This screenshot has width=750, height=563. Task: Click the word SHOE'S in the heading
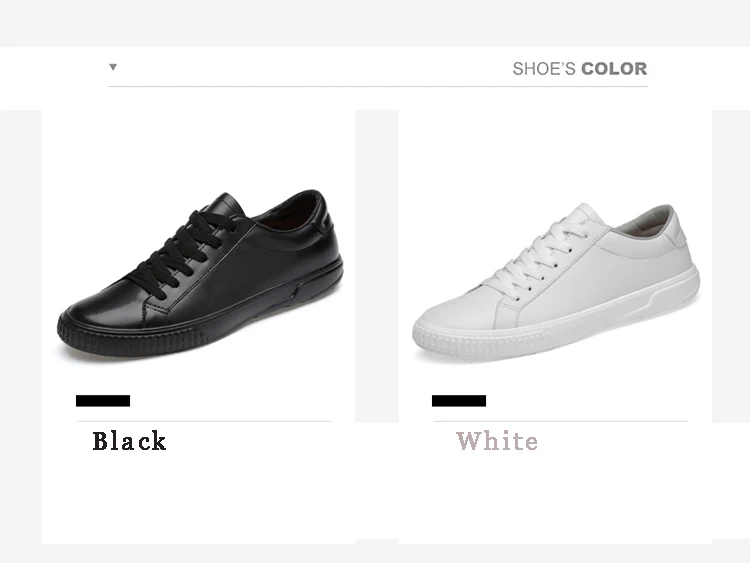click(544, 69)
